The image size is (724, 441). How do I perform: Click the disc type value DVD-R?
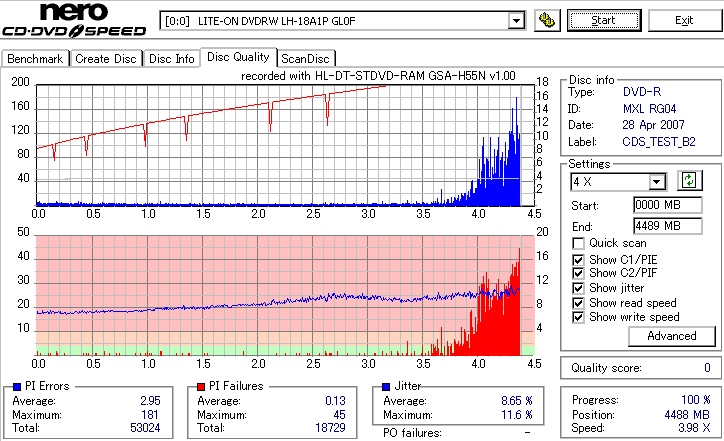(641, 92)
